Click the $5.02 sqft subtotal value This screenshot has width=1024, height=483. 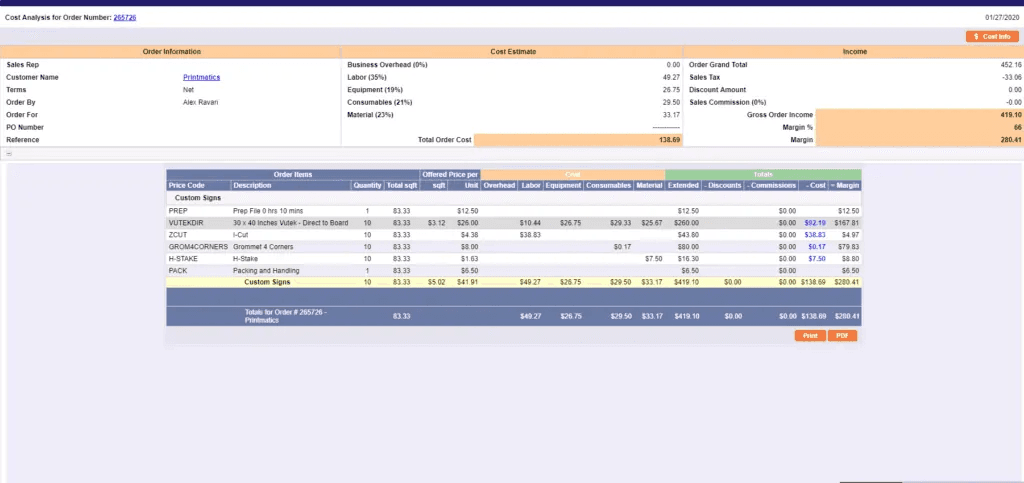point(436,283)
